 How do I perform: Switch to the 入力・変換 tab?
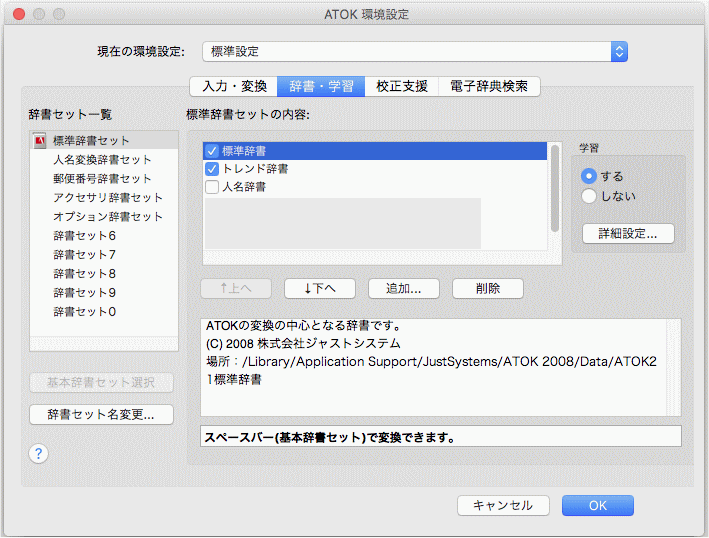click(234, 86)
